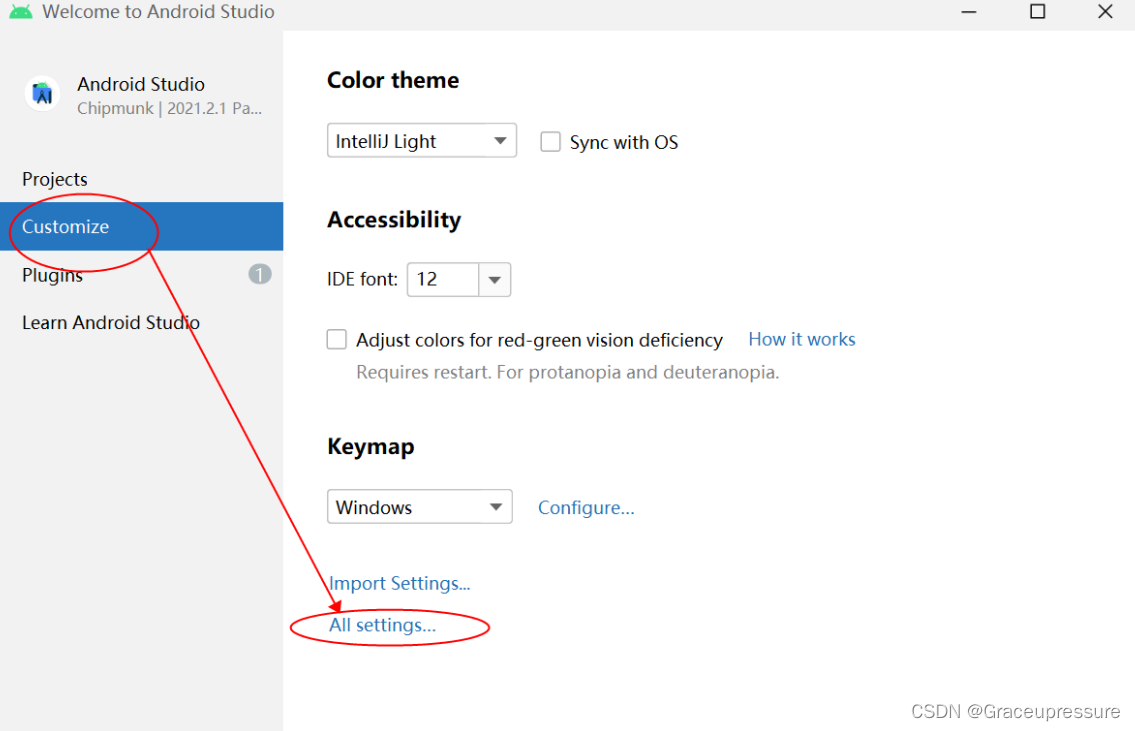The image size is (1135, 731).
Task: Minimize the Welcome to Android Studio window
Action: (x=969, y=12)
